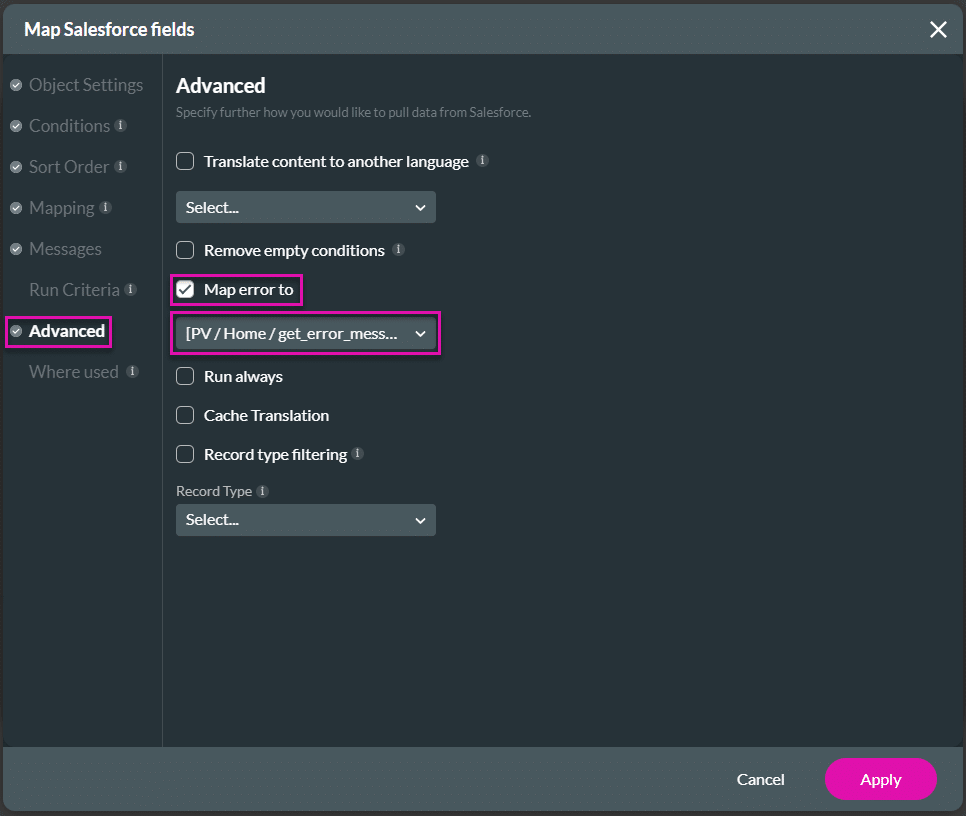
Task: Enable Translate content to another language
Action: 185,161
